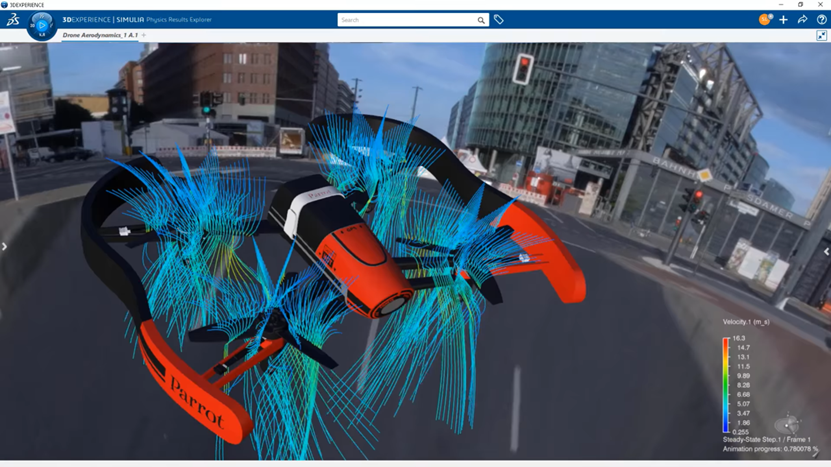Open the help question mark icon
Image resolution: width=831 pixels, height=467 pixels.
coord(821,20)
